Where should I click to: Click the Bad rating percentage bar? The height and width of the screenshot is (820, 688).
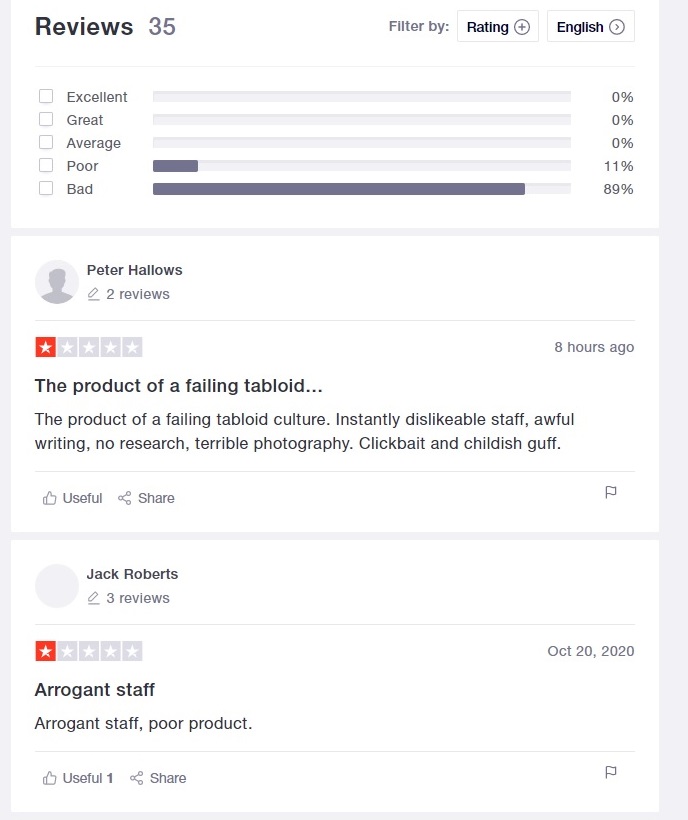pos(362,189)
